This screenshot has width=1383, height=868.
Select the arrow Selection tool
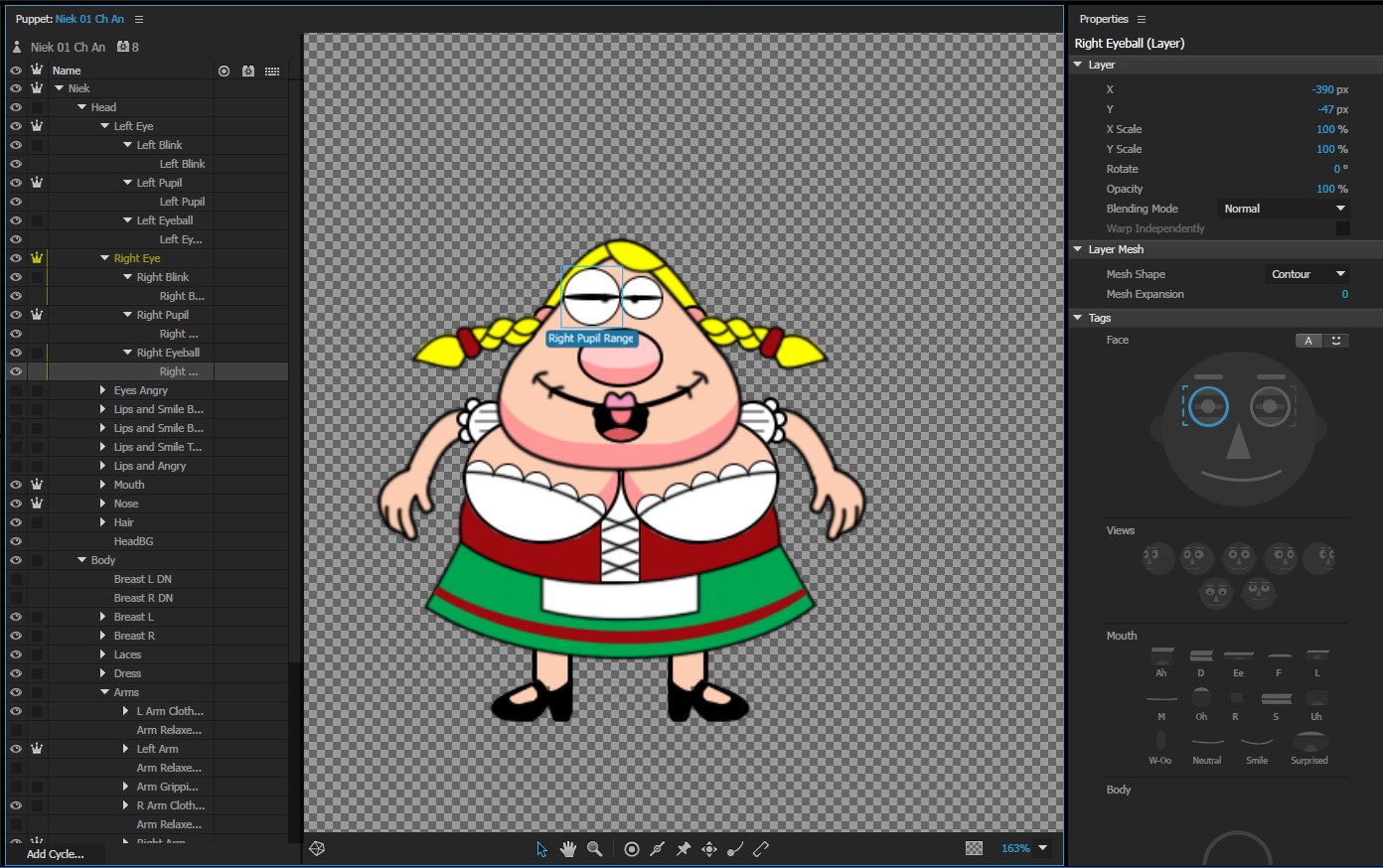pos(541,849)
